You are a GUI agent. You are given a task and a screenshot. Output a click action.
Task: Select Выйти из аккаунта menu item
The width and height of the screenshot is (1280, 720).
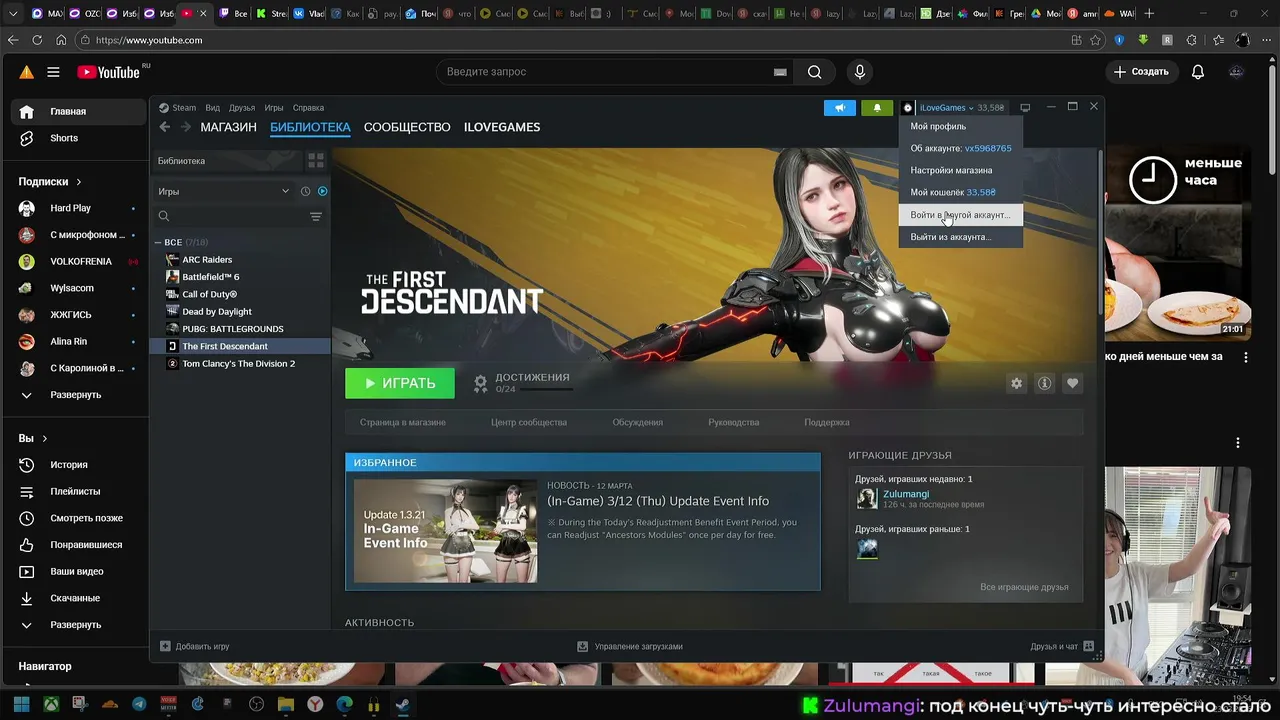(960, 237)
